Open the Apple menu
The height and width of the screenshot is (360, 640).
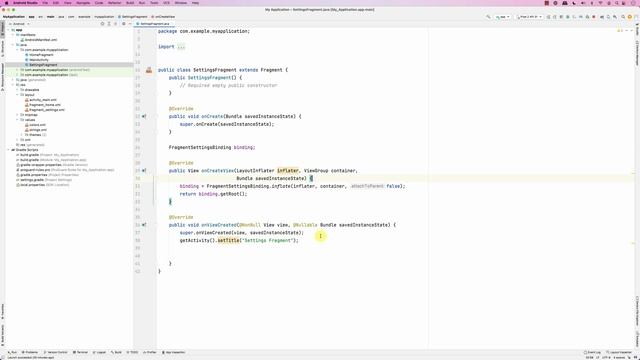(6, 3)
